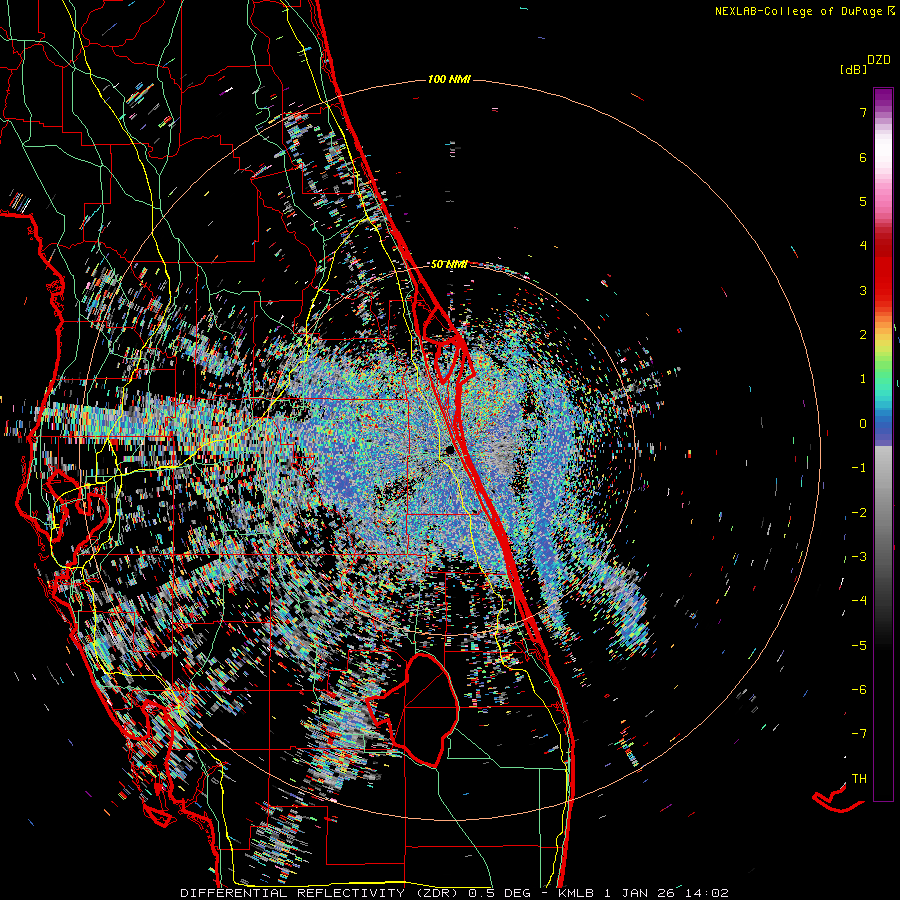Click the -7 value on color scale
900x900 pixels.
coord(859,734)
